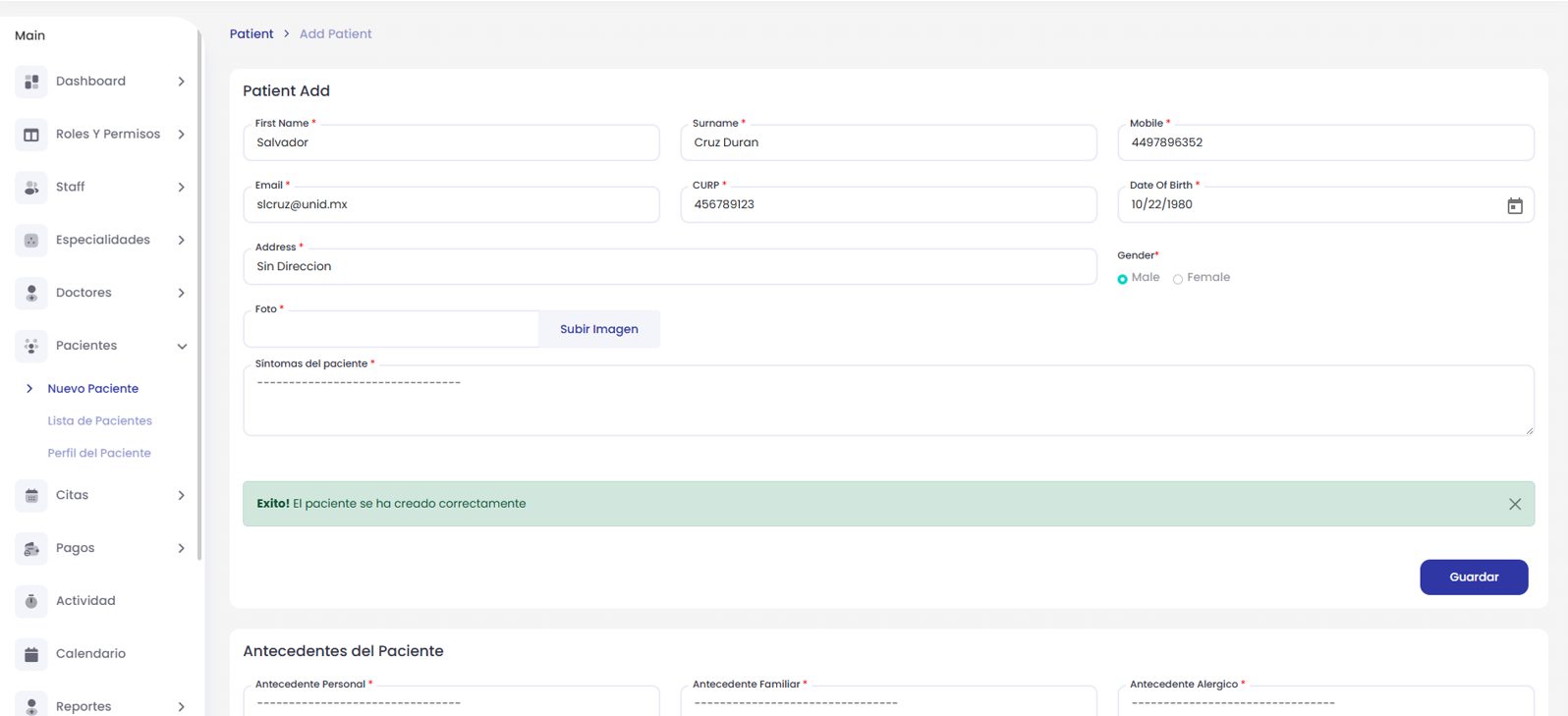Screen dimensions: 1568x716
Task: Expand the Reportes menu arrow
Action: (x=182, y=706)
